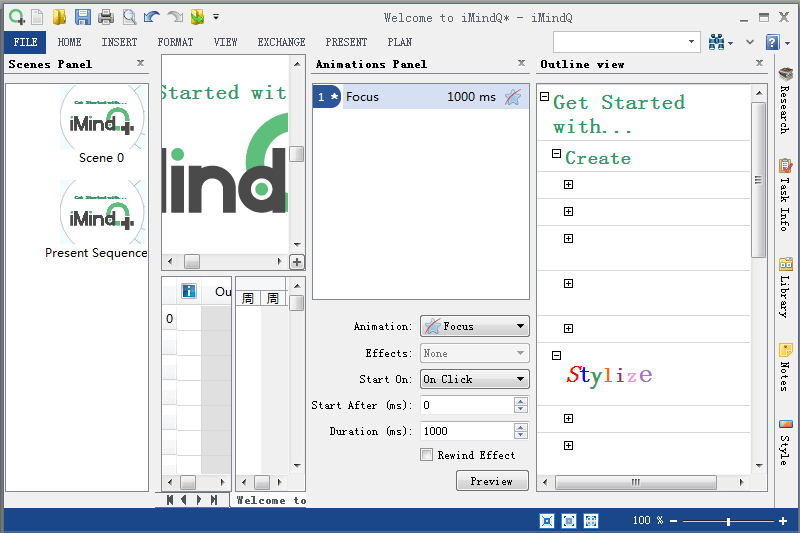Click the zoom slider handle
800x533 pixels.
[x=729, y=521]
